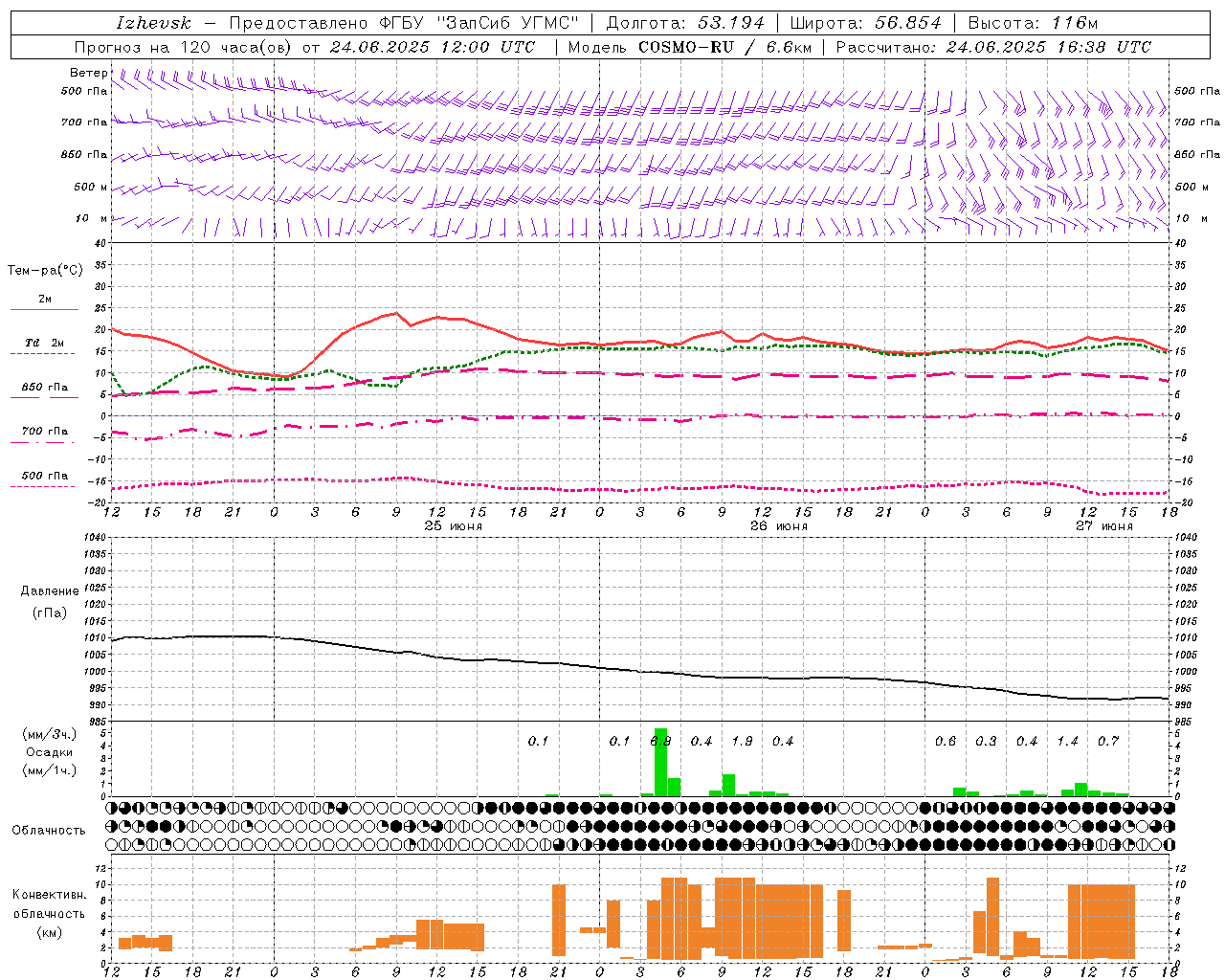Image resolution: width=1225 pixels, height=980 pixels.
Task: Click the Прогноз на 120 часа(ов) text
Action: [185, 47]
